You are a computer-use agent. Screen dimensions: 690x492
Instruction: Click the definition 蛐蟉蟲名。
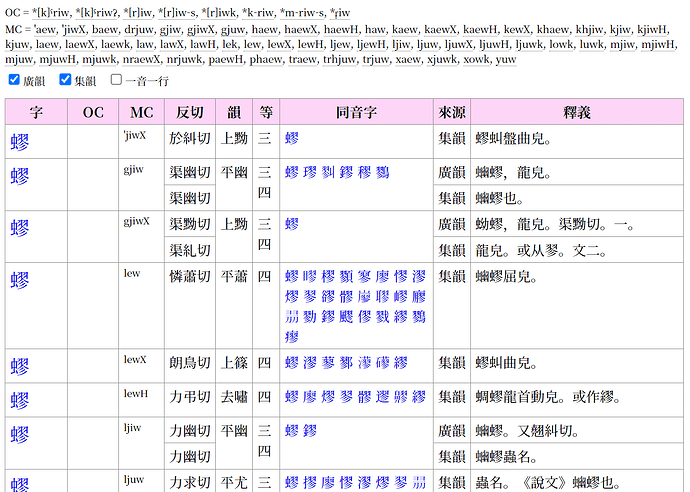506,457
